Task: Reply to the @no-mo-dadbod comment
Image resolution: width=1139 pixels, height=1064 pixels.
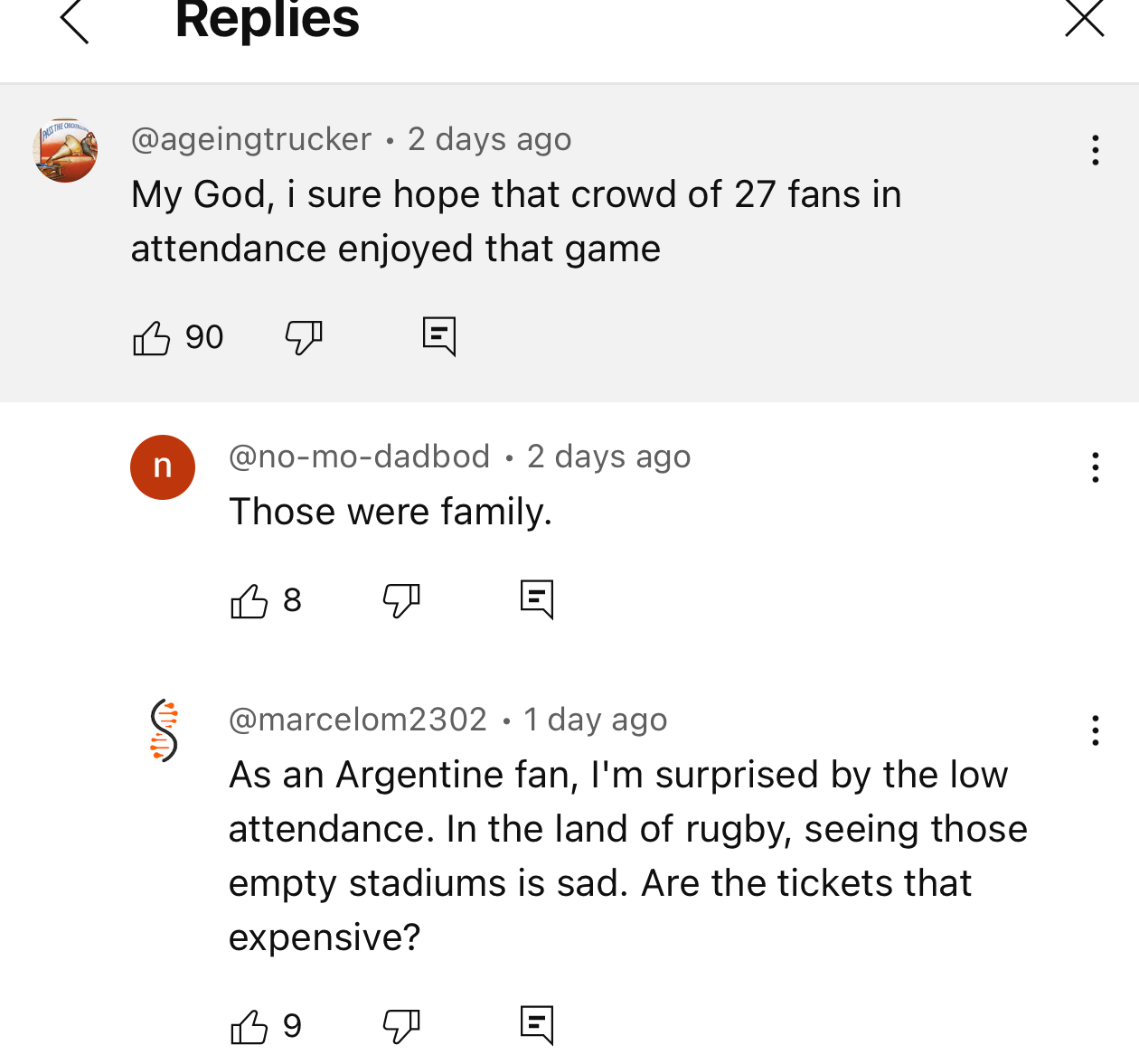Action: click(x=537, y=599)
